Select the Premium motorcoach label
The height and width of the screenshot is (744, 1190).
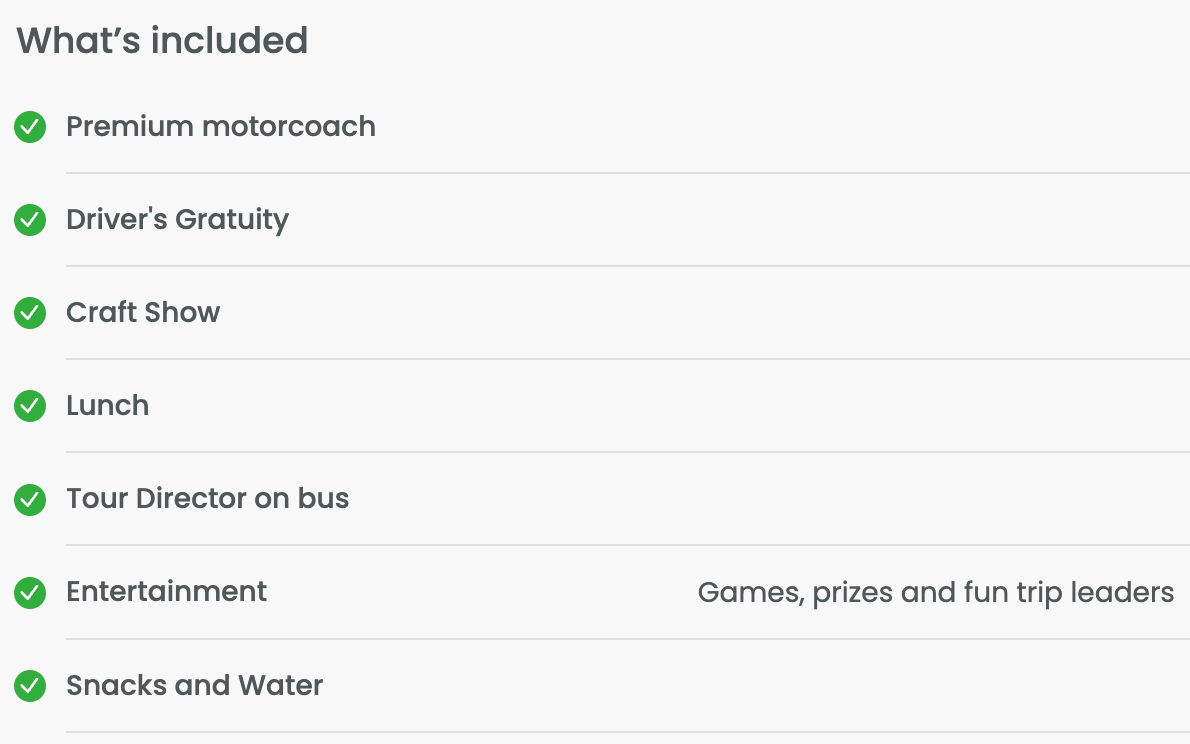221,127
